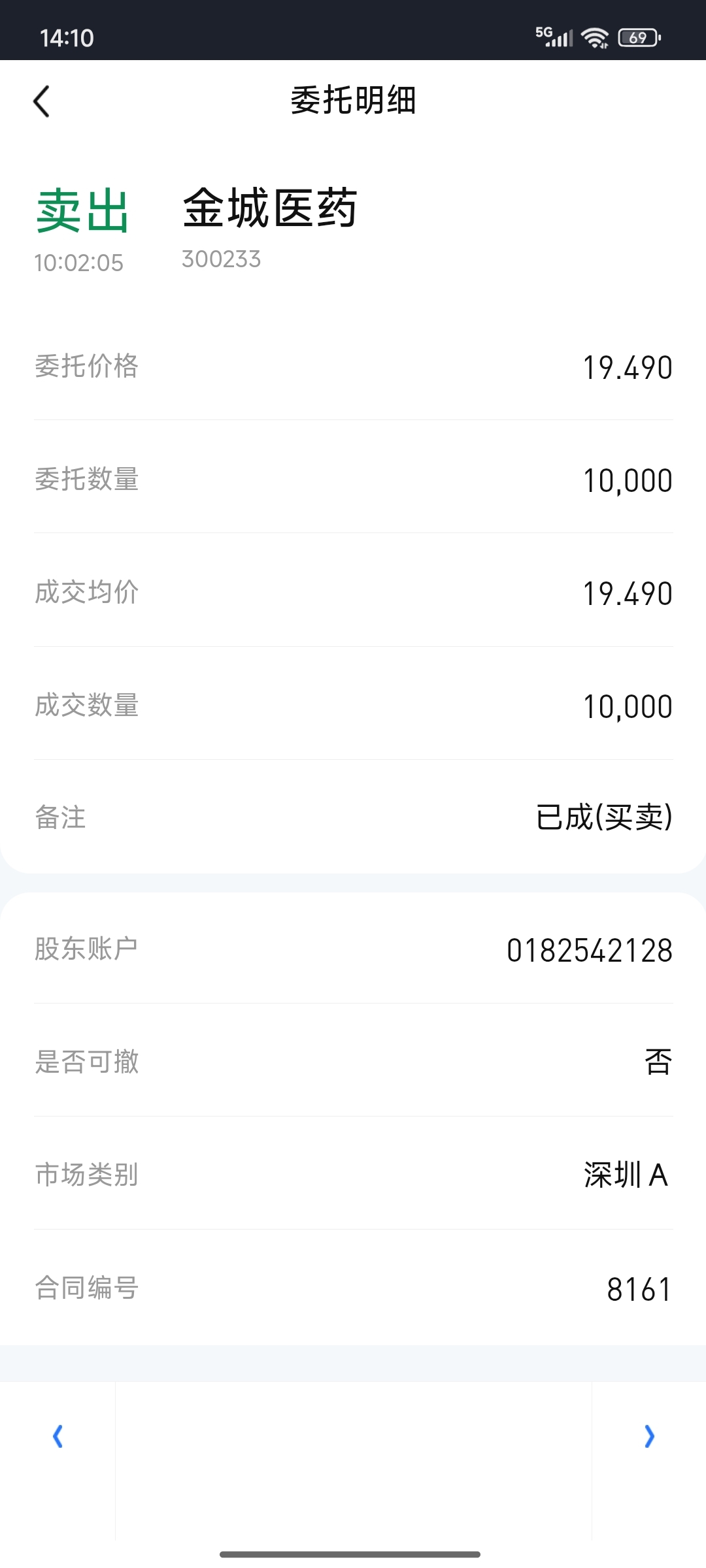Select the 成交均价 row
The image size is (706, 1568).
(354, 593)
